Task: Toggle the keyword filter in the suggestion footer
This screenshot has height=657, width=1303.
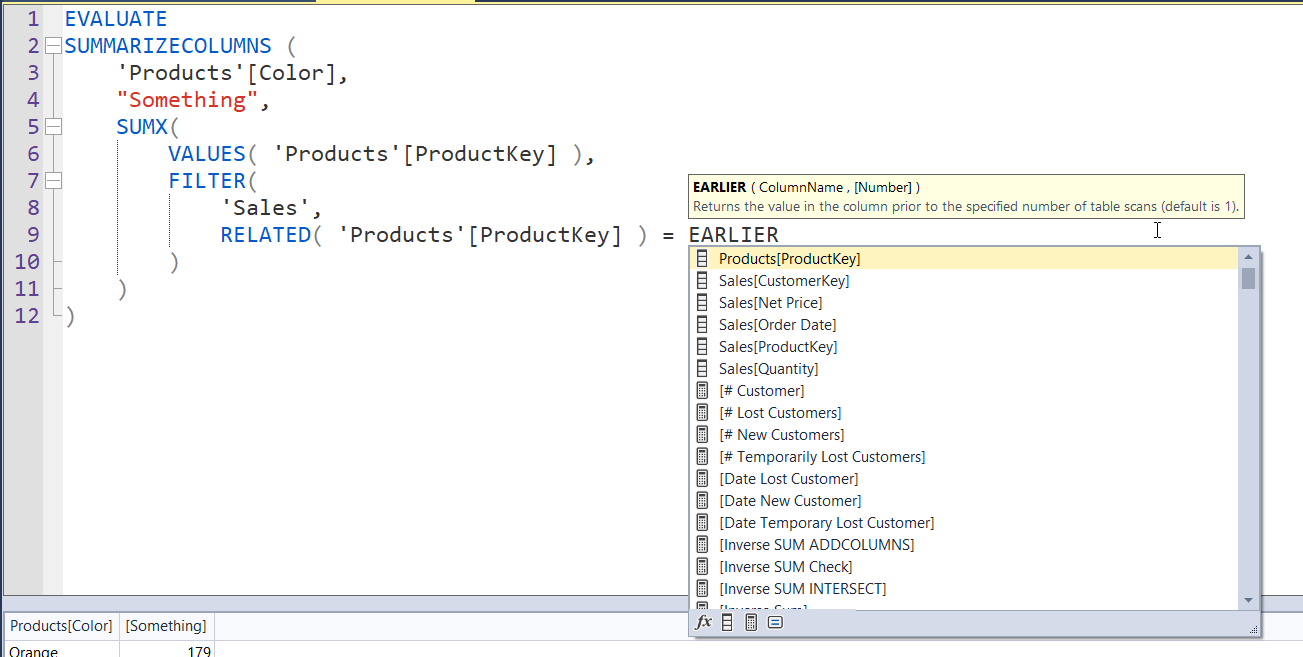Action: click(x=773, y=621)
